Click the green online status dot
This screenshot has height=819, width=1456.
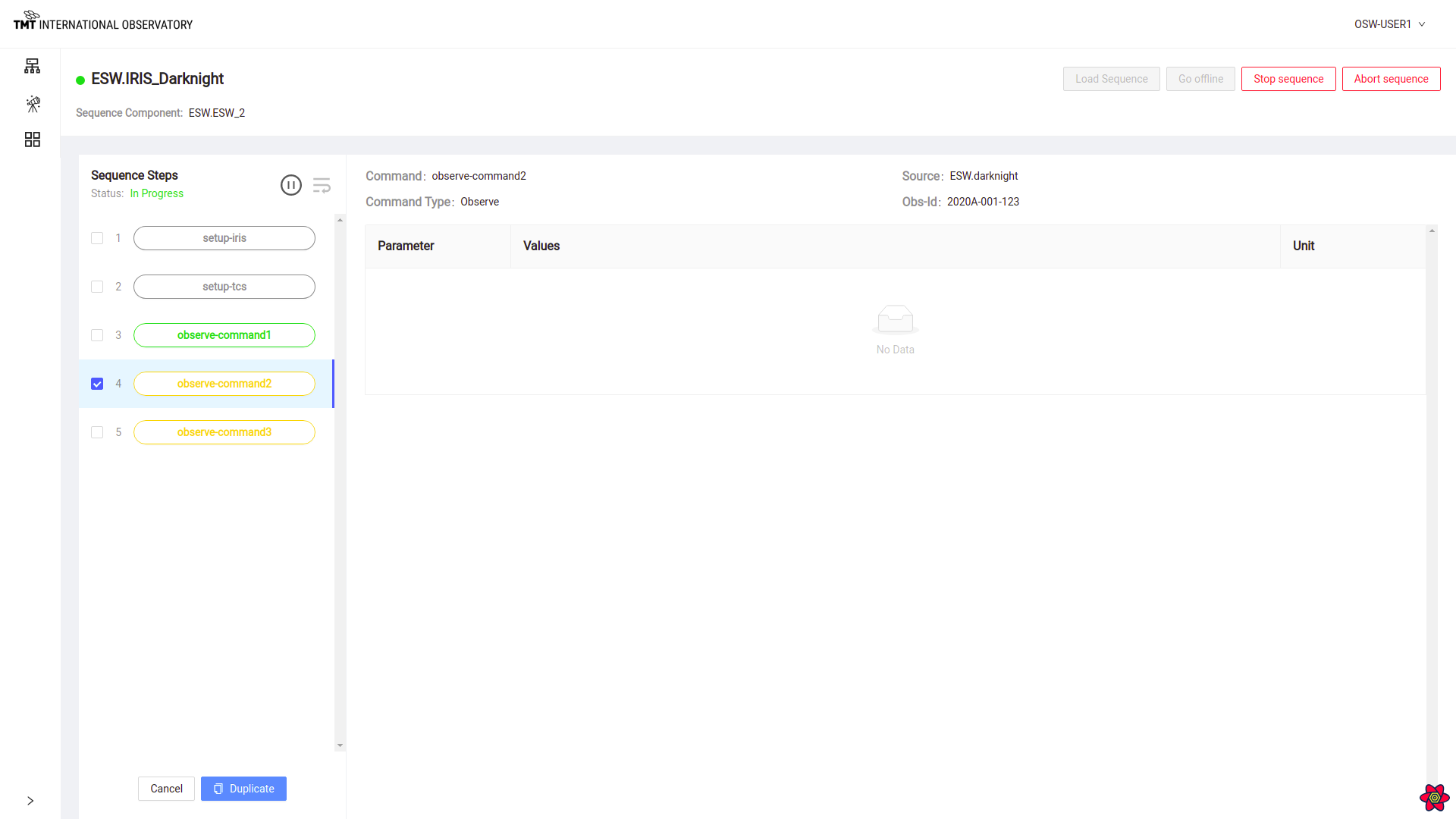80,80
